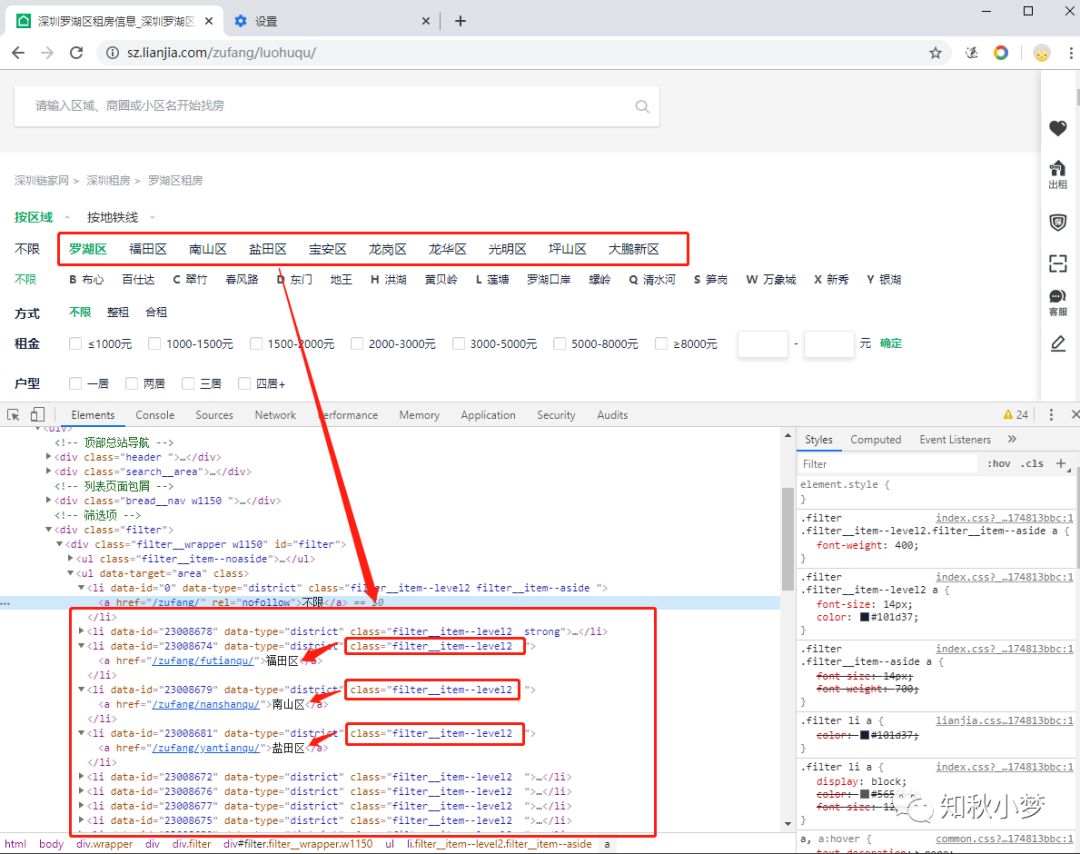Click the scan code sidebar icon

(x=1058, y=263)
